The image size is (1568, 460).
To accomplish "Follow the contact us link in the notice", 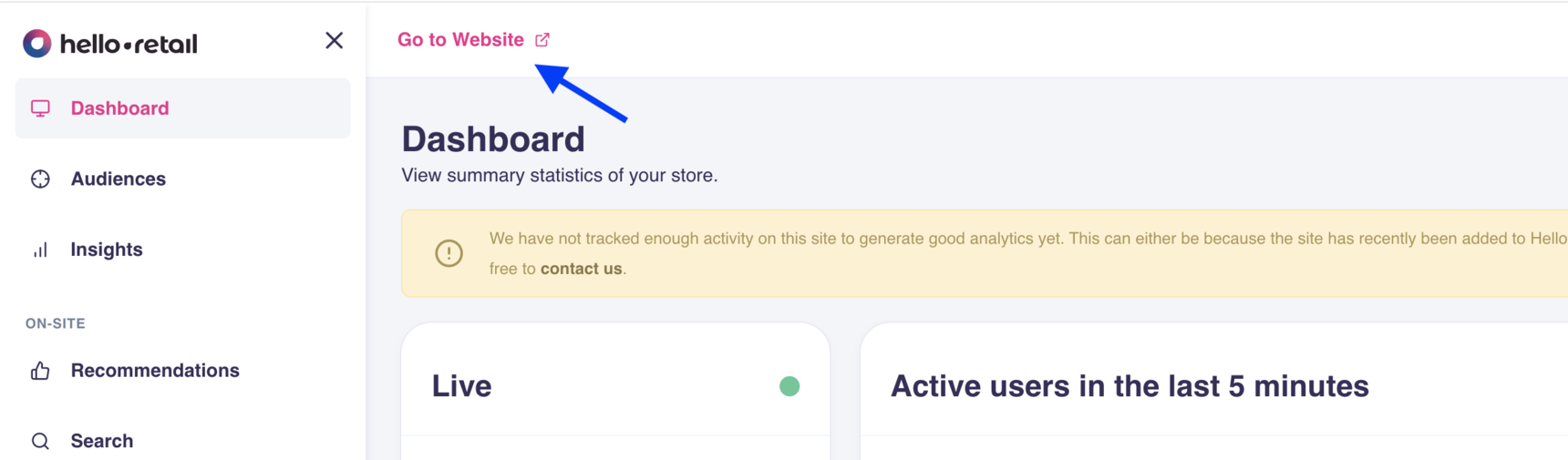I will [x=581, y=269].
